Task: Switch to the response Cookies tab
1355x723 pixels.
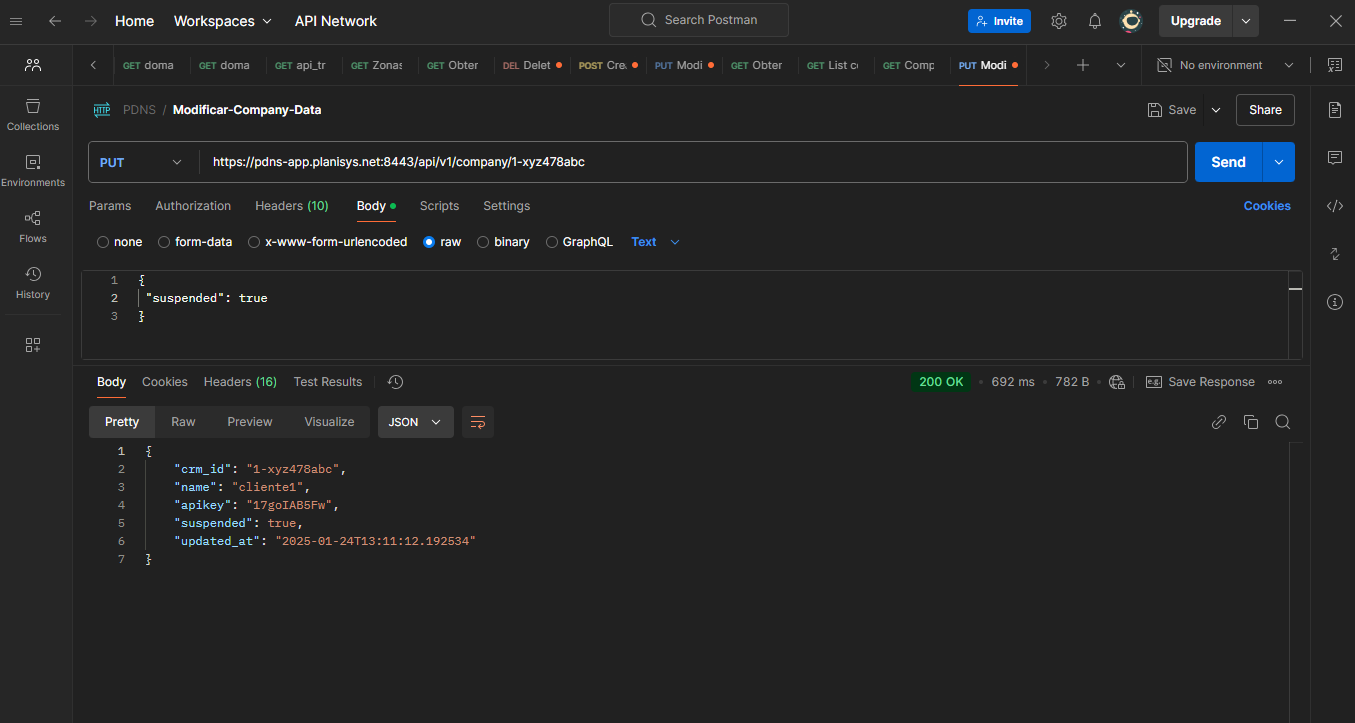Action: click(165, 382)
